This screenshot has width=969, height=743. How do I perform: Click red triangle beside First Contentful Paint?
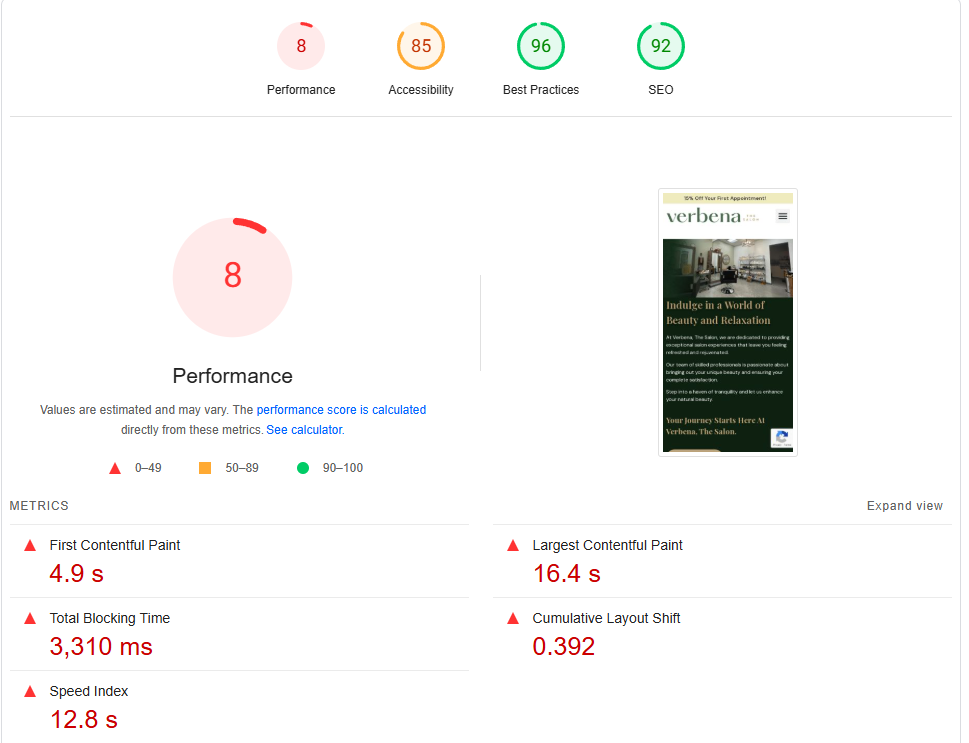[30, 545]
